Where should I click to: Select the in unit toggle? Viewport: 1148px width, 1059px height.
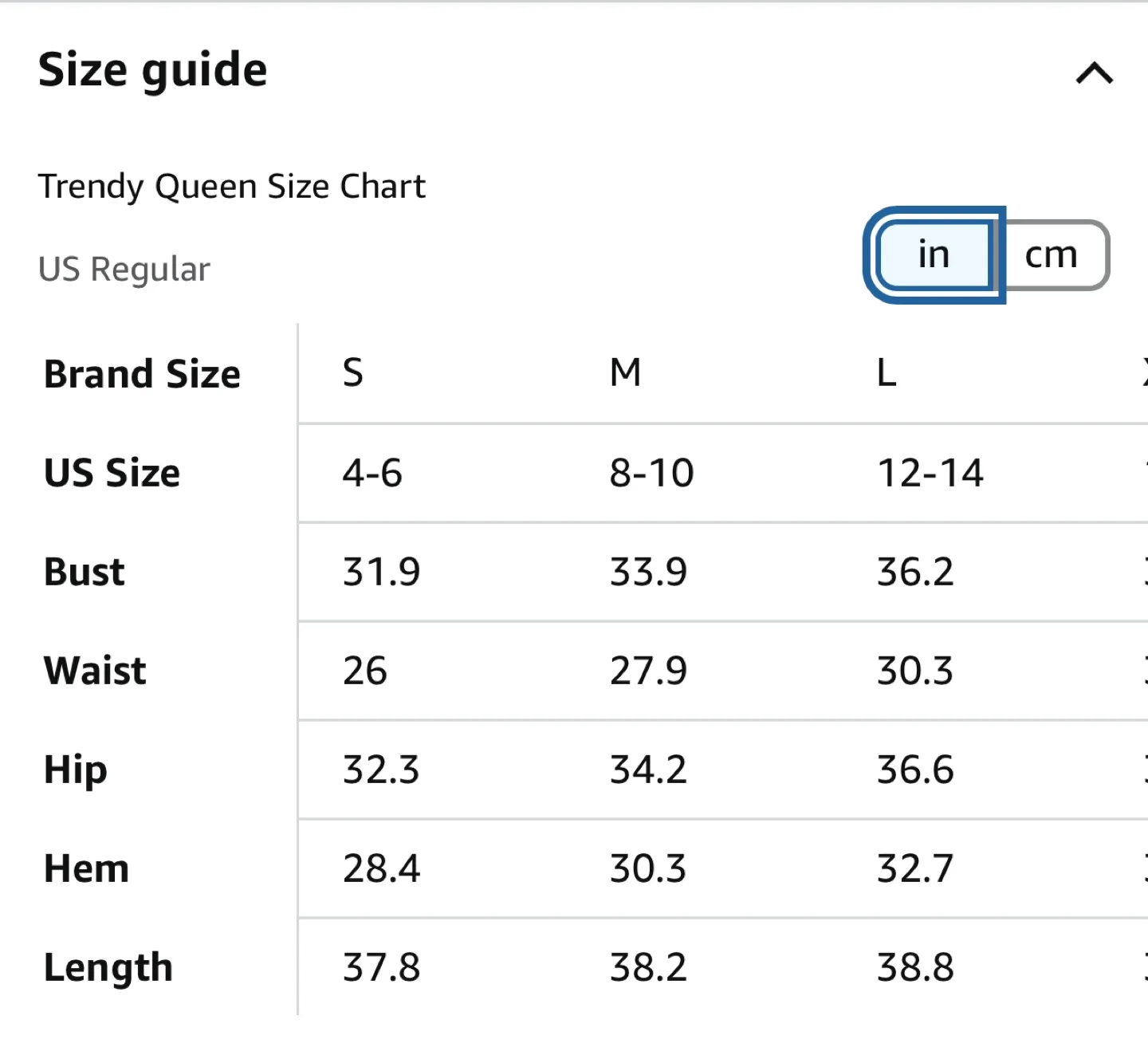(x=934, y=254)
